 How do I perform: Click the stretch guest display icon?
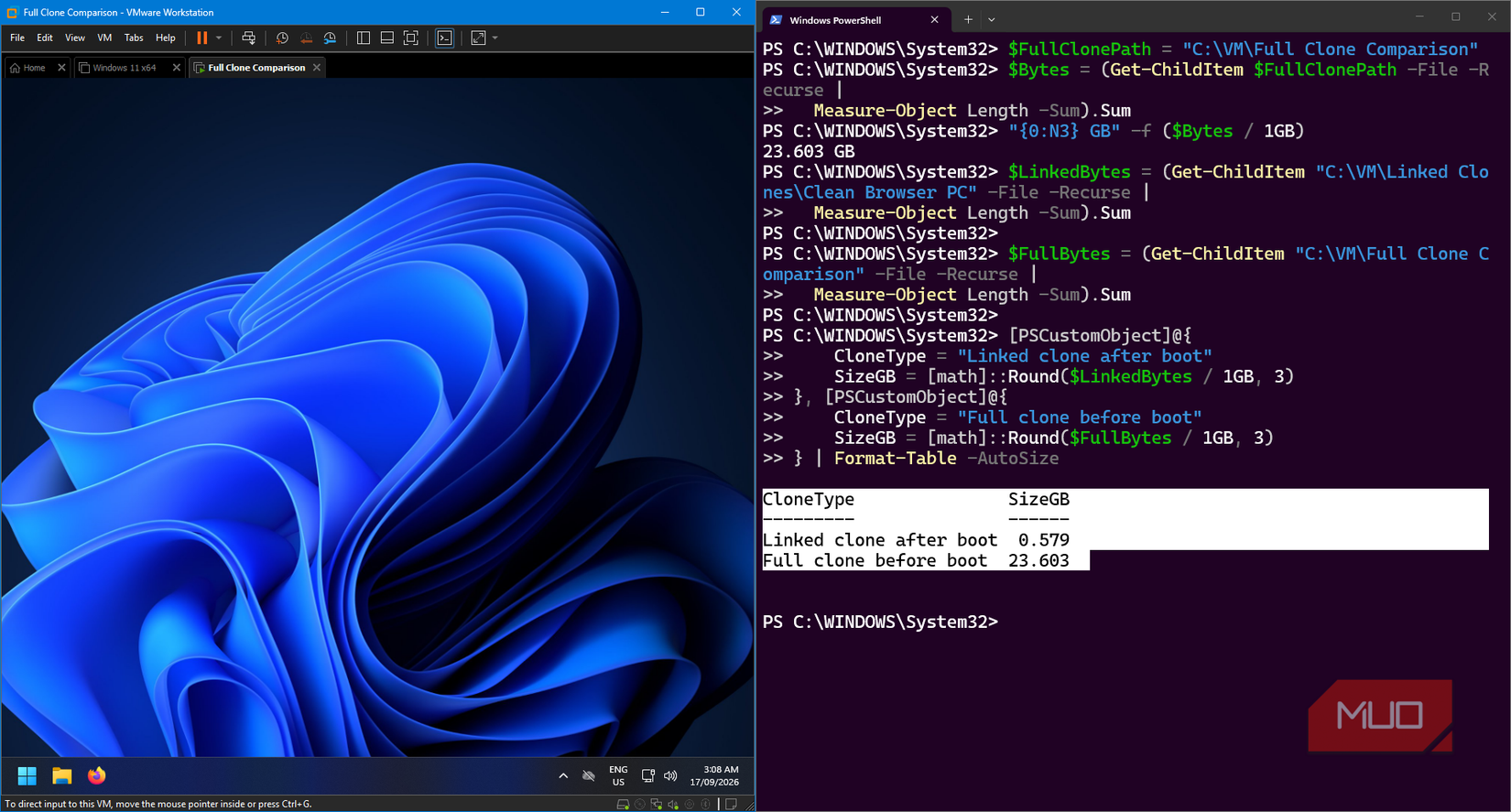[478, 38]
